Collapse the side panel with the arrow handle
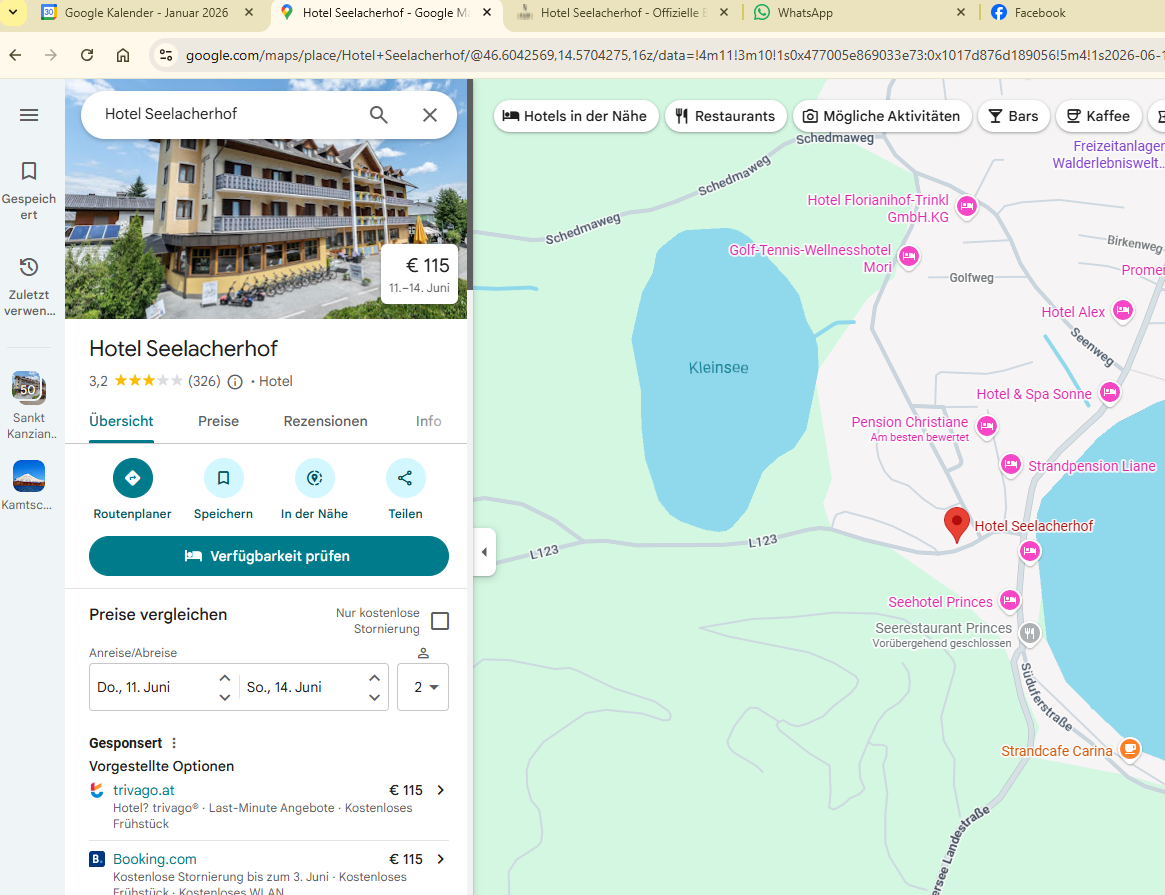This screenshot has height=895, width=1165. coord(484,552)
